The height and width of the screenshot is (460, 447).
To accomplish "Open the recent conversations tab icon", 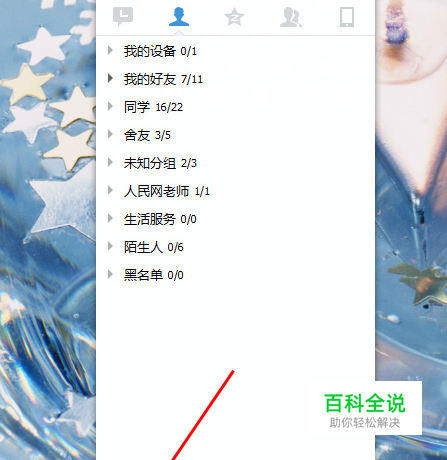I will (123, 16).
